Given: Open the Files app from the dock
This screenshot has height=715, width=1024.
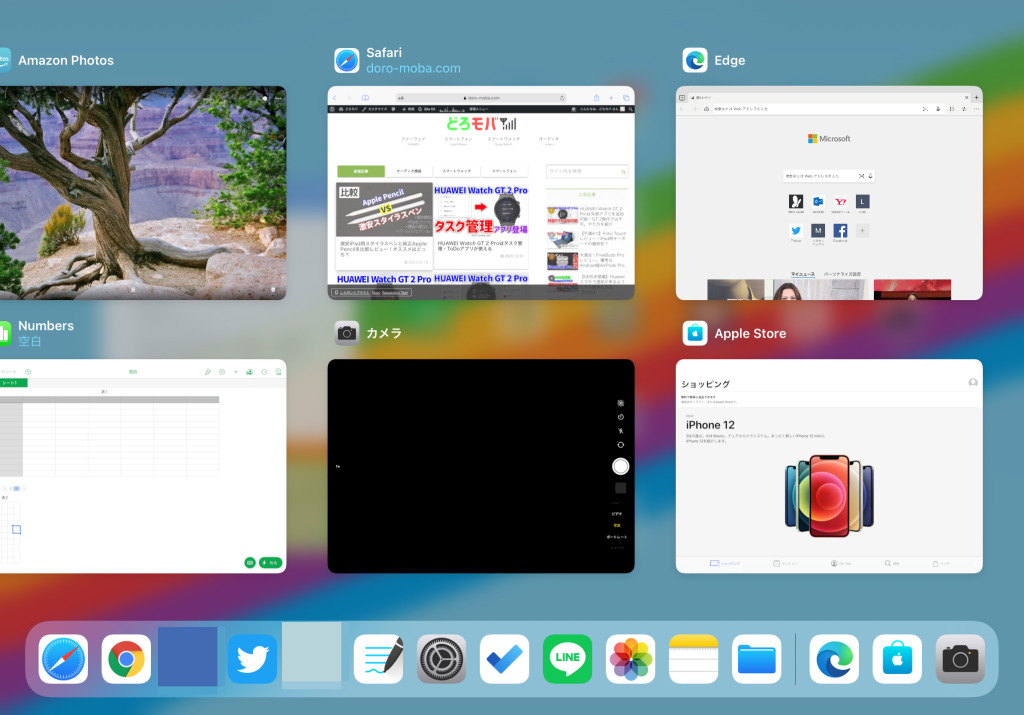Looking at the screenshot, I should pyautogui.click(x=756, y=659).
